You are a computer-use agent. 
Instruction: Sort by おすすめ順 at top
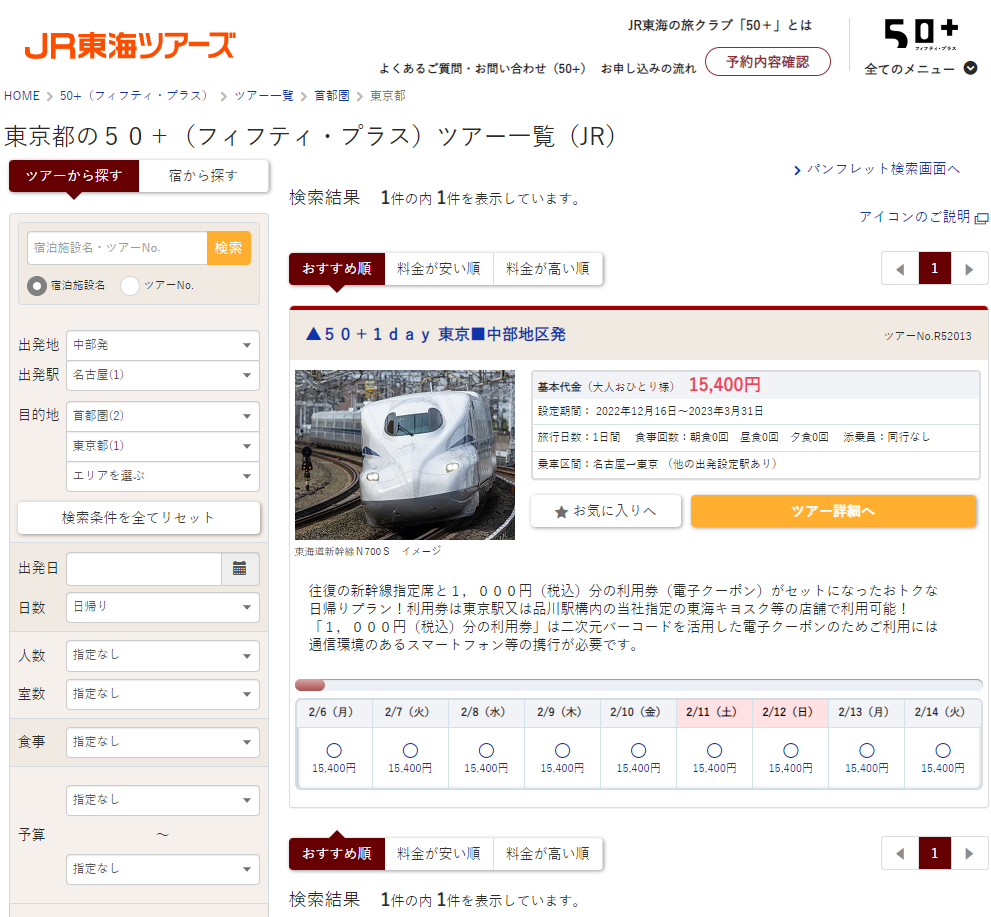coord(337,269)
